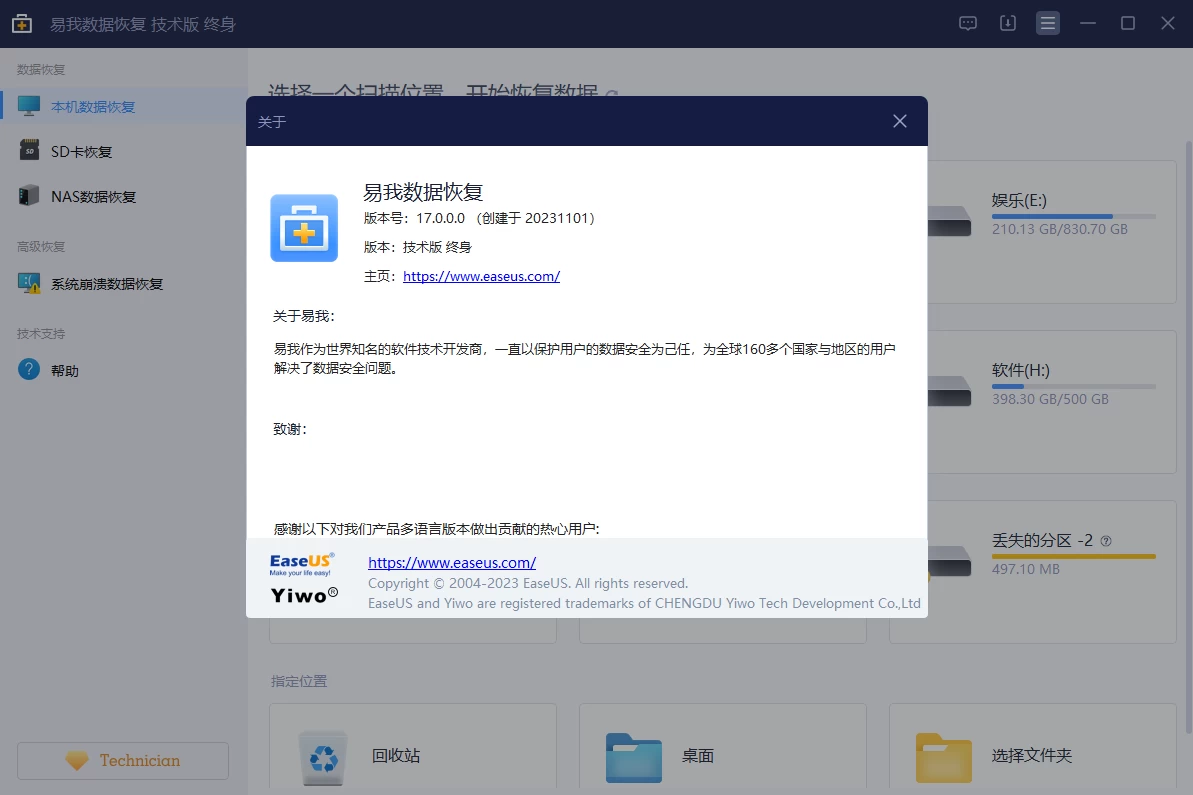Click the 398.30 GB/500 GB size text
Image resolution: width=1193 pixels, height=795 pixels.
tap(1050, 399)
